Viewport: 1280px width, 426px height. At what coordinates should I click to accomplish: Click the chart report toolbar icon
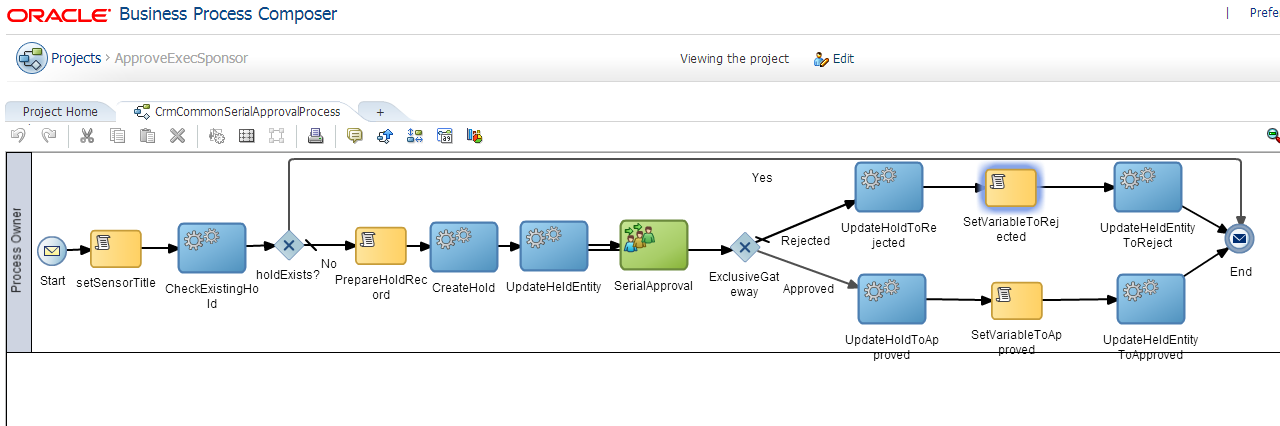click(474, 136)
